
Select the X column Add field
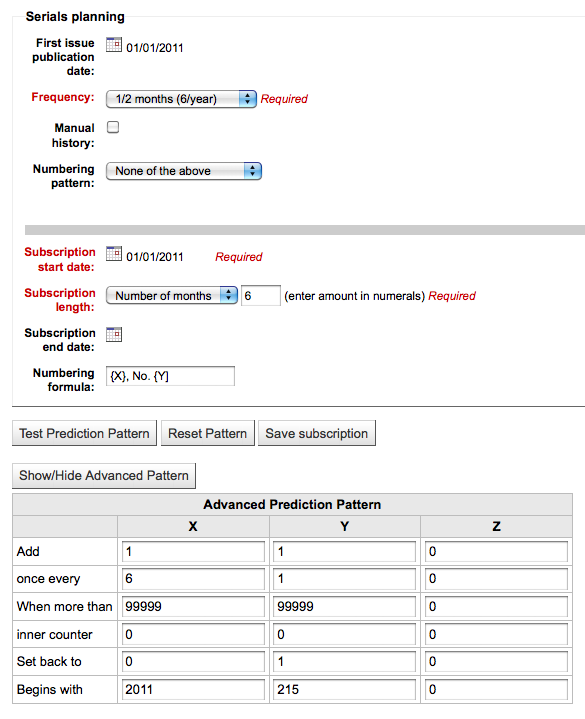point(193,552)
